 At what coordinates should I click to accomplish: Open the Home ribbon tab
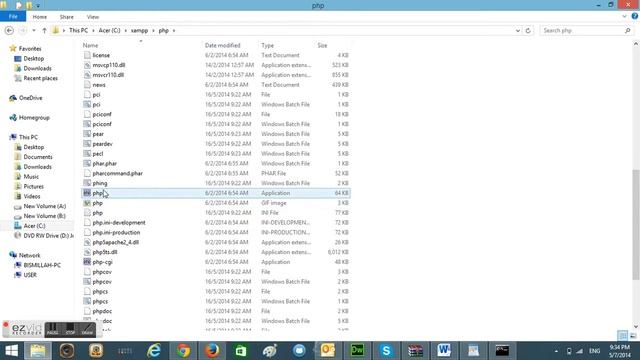[x=40, y=17]
